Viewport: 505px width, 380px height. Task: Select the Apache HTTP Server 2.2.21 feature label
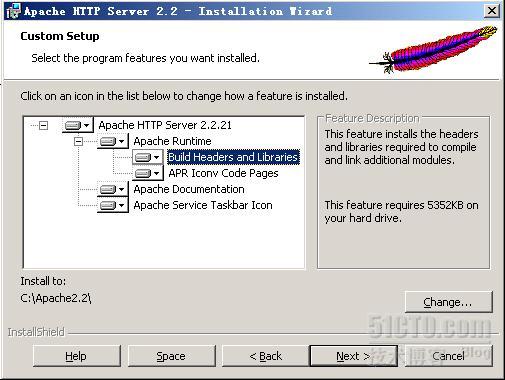tap(165, 125)
